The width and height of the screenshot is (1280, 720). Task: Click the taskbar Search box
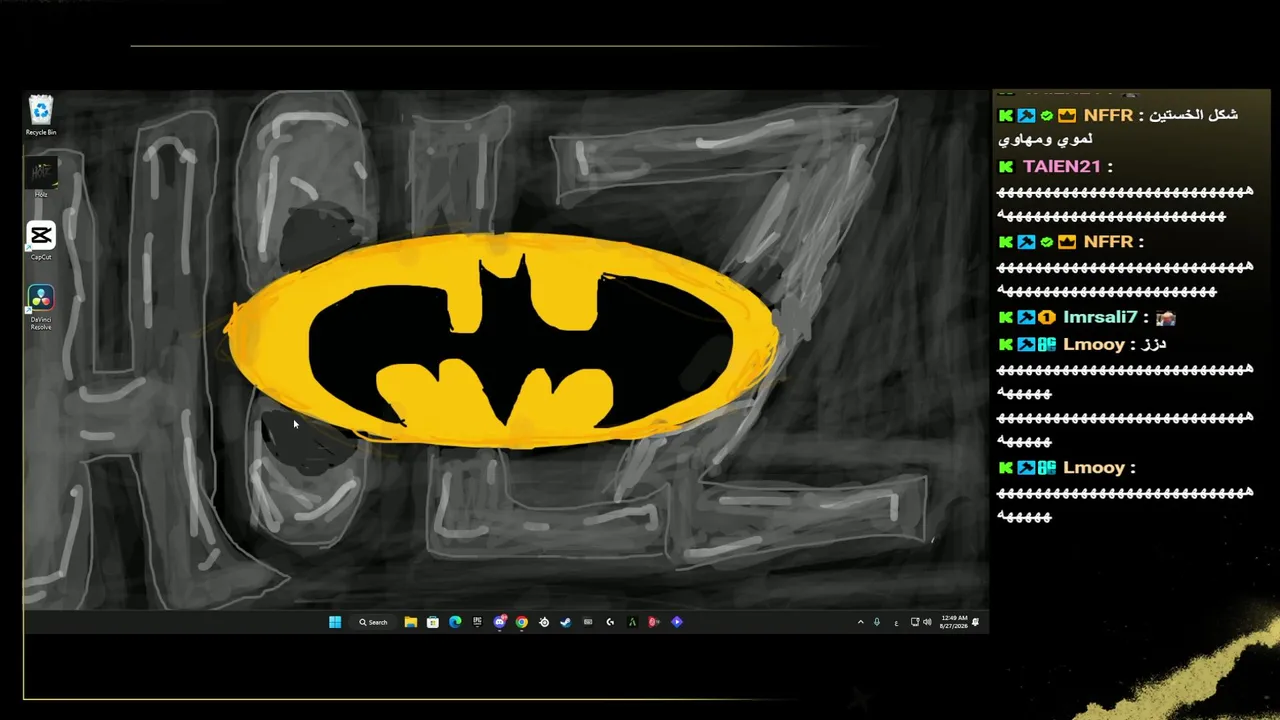point(373,622)
